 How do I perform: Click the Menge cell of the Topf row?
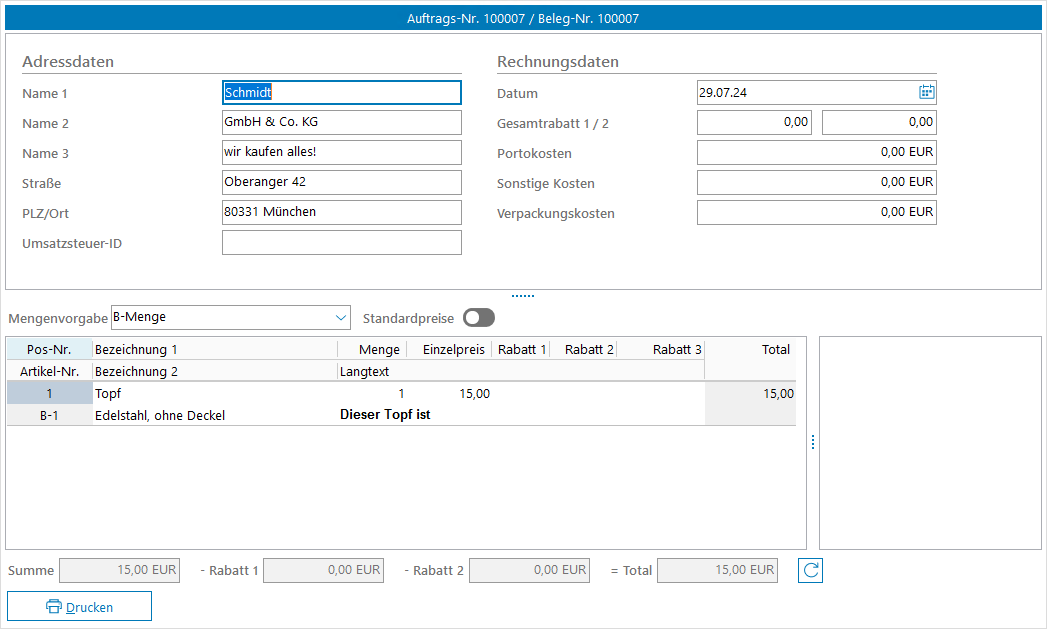[374, 394]
